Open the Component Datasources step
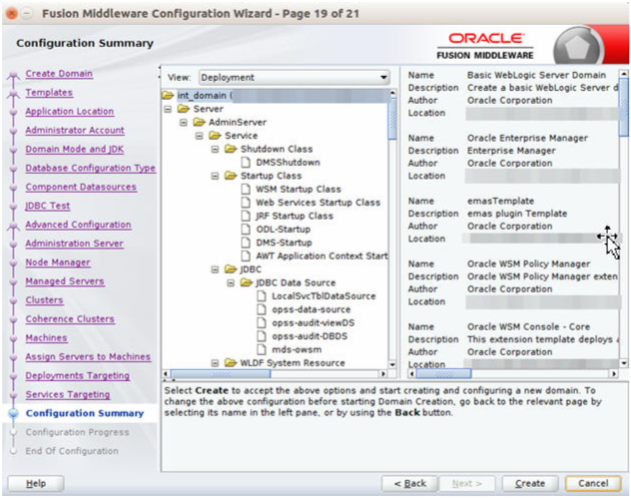The image size is (631, 498). click(x=81, y=187)
